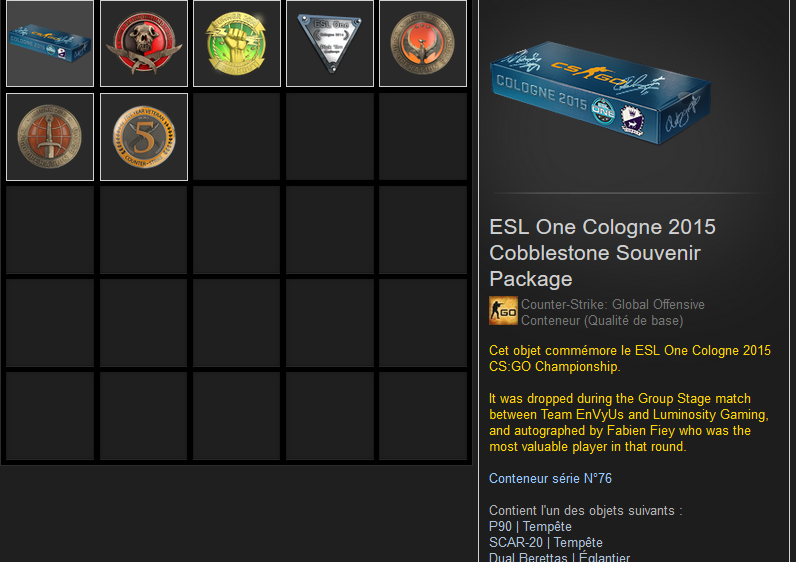Select the red skull Operation Bloodhound coin
This screenshot has width=796, height=562.
pyautogui.click(x=144, y=44)
